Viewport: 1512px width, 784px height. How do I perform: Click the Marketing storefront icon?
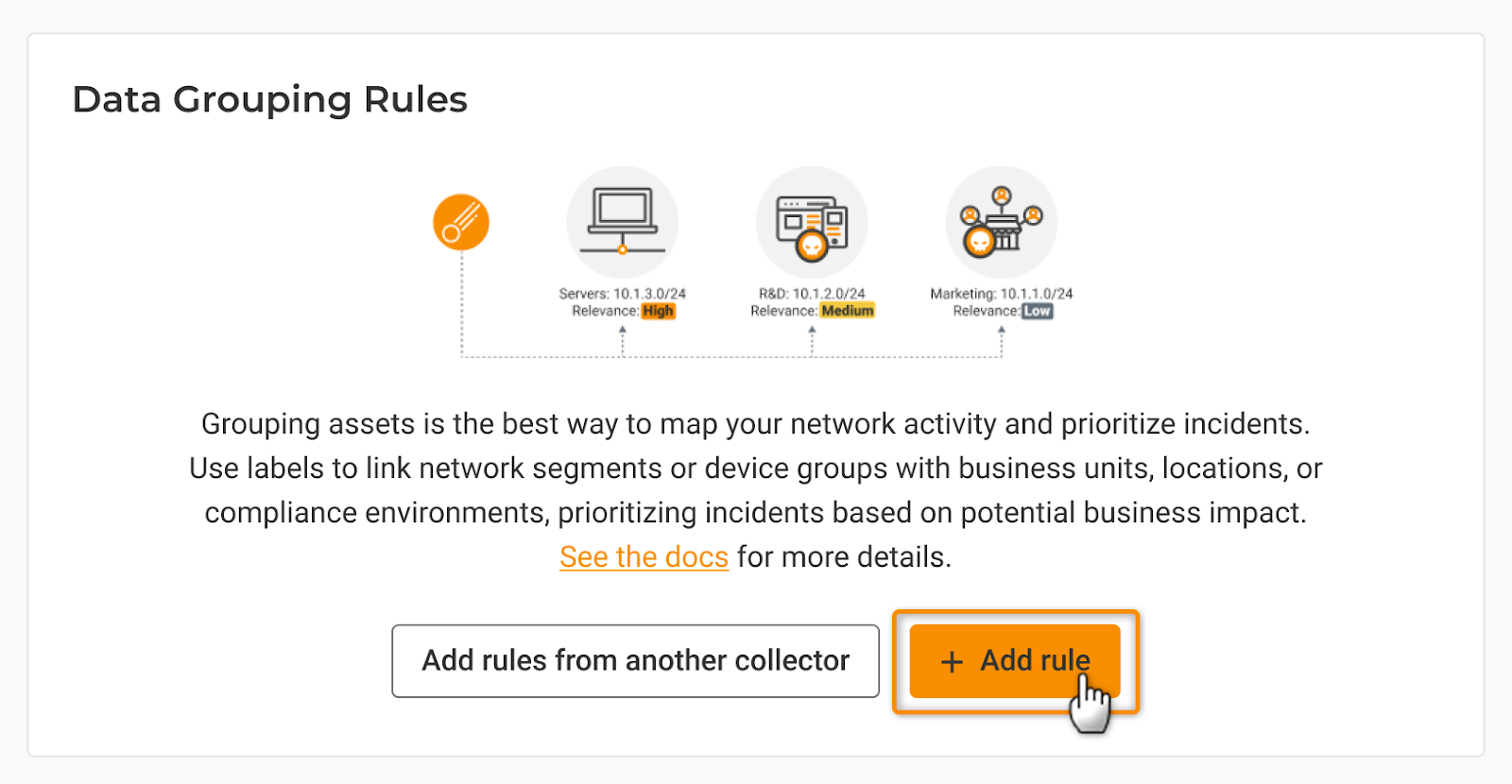tap(1001, 223)
